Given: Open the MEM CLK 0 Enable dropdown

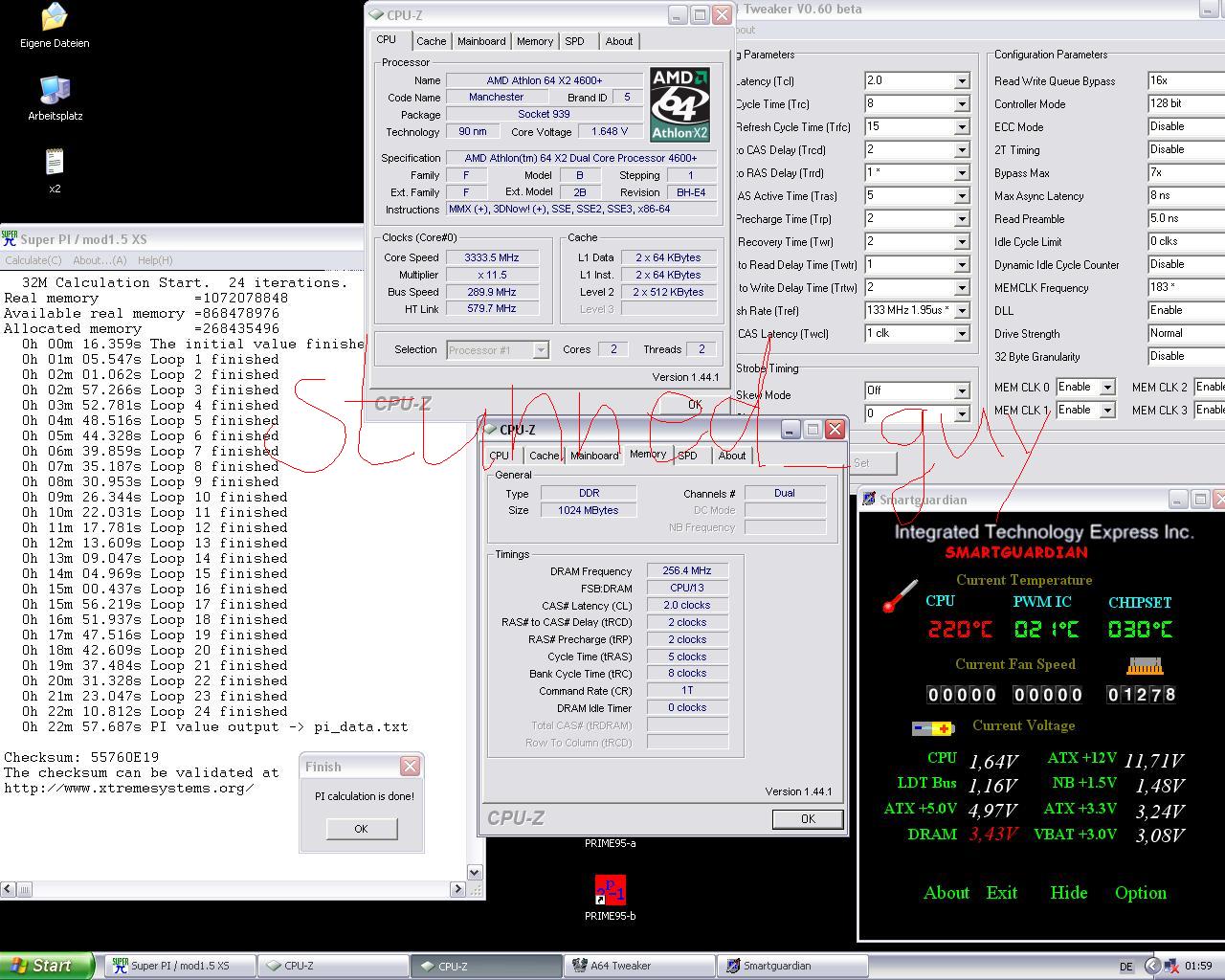Looking at the screenshot, I should tap(1107, 388).
